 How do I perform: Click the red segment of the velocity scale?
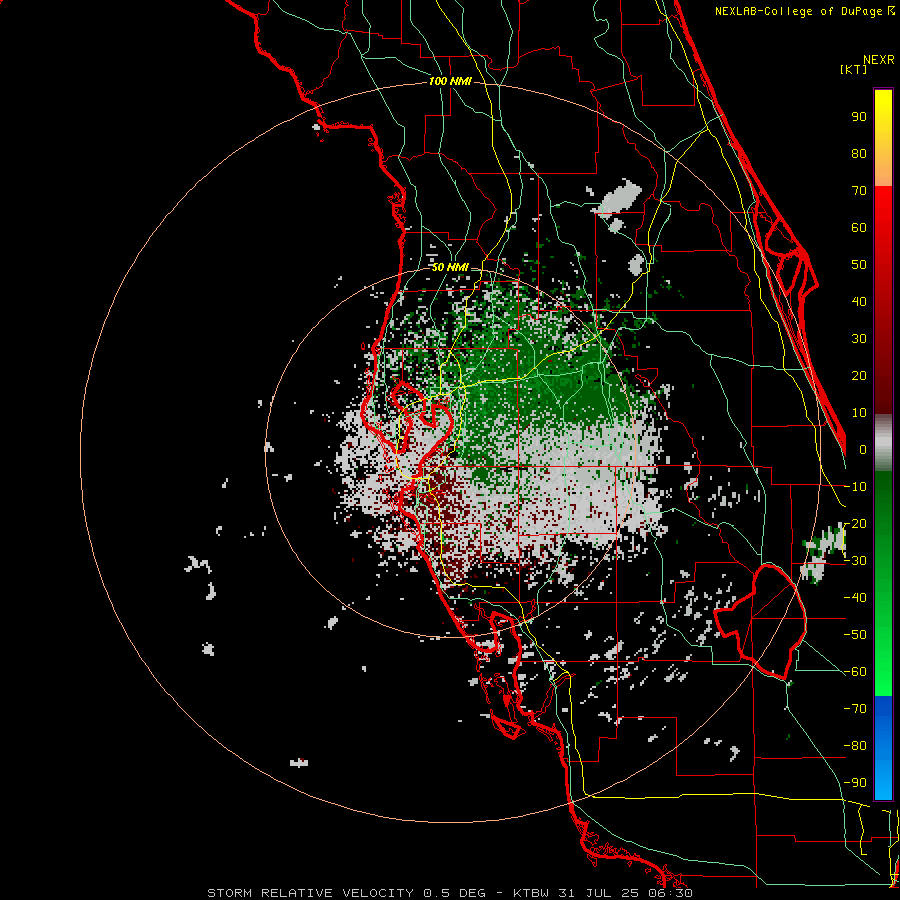[883, 300]
